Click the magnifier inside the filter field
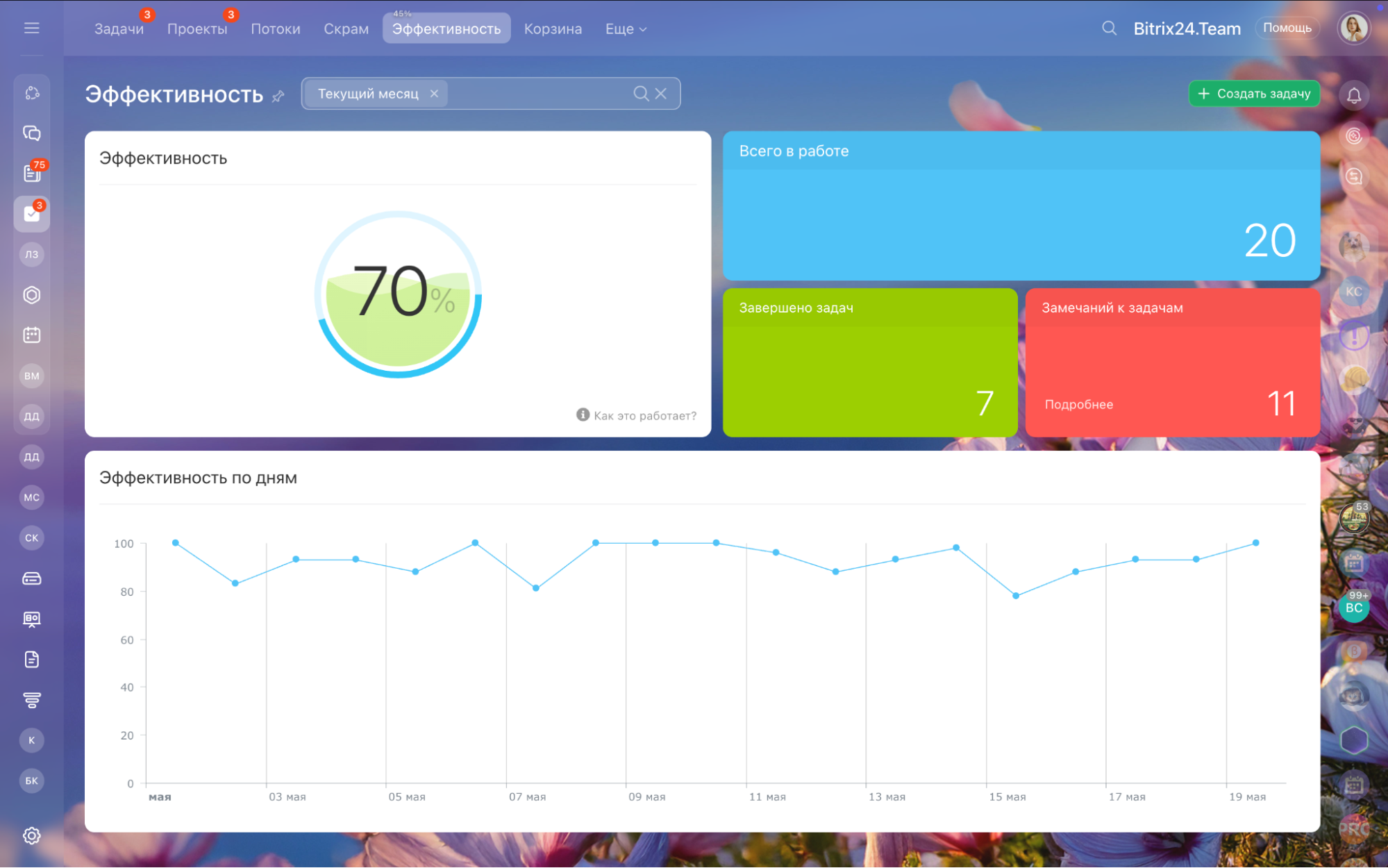 click(x=640, y=94)
